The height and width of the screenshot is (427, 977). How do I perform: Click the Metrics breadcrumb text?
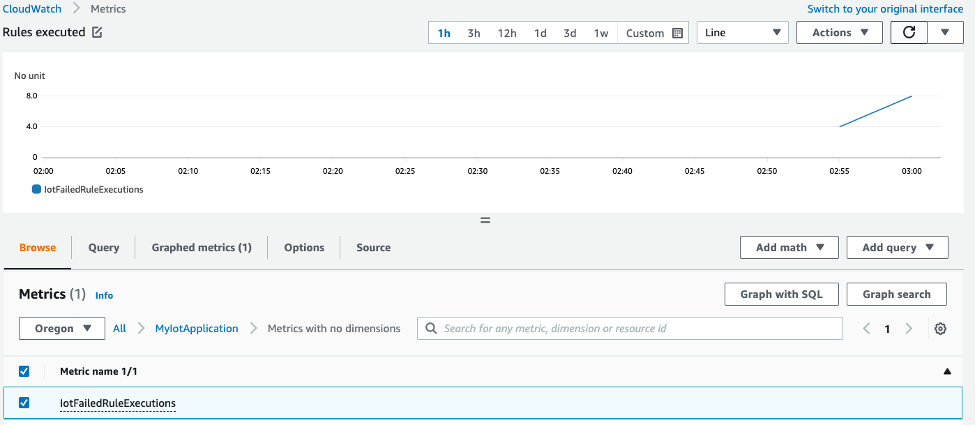point(108,9)
